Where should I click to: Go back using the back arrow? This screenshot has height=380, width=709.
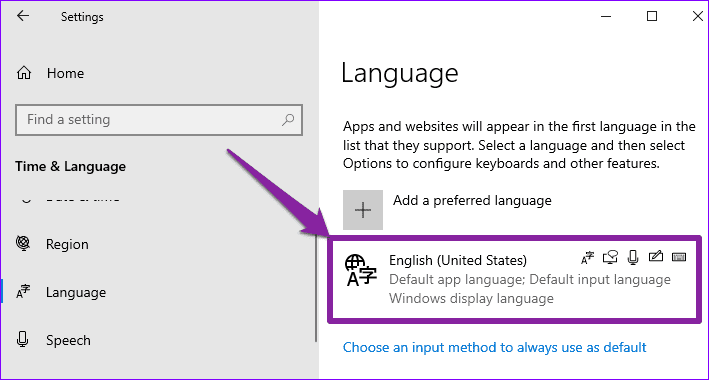[23, 16]
